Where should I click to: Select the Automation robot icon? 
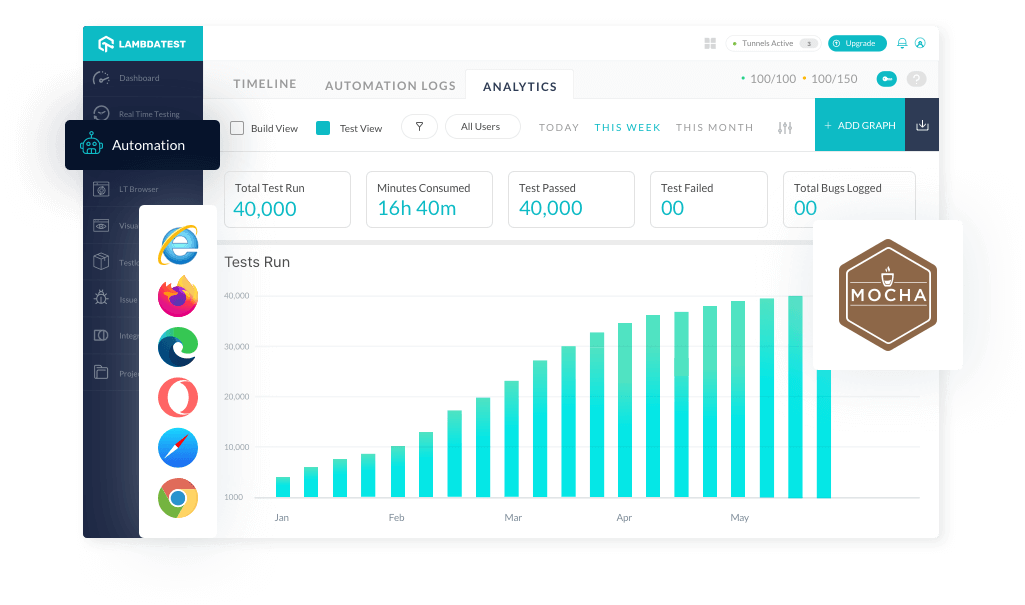92,144
